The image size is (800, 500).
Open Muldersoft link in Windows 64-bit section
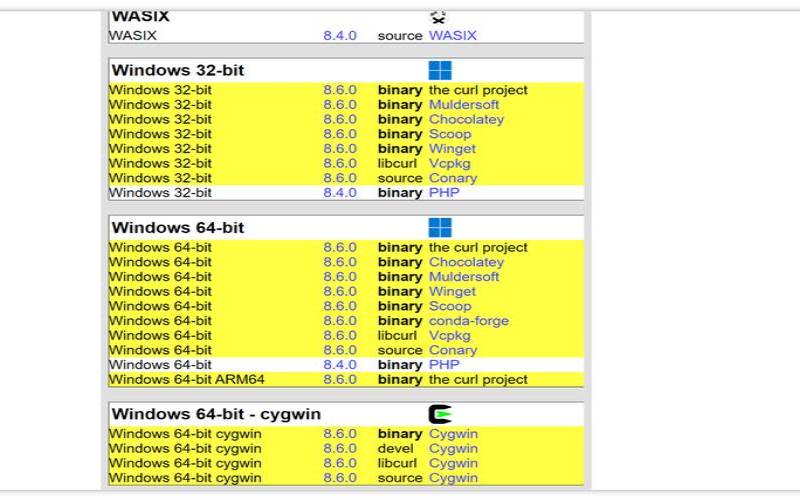click(464, 277)
